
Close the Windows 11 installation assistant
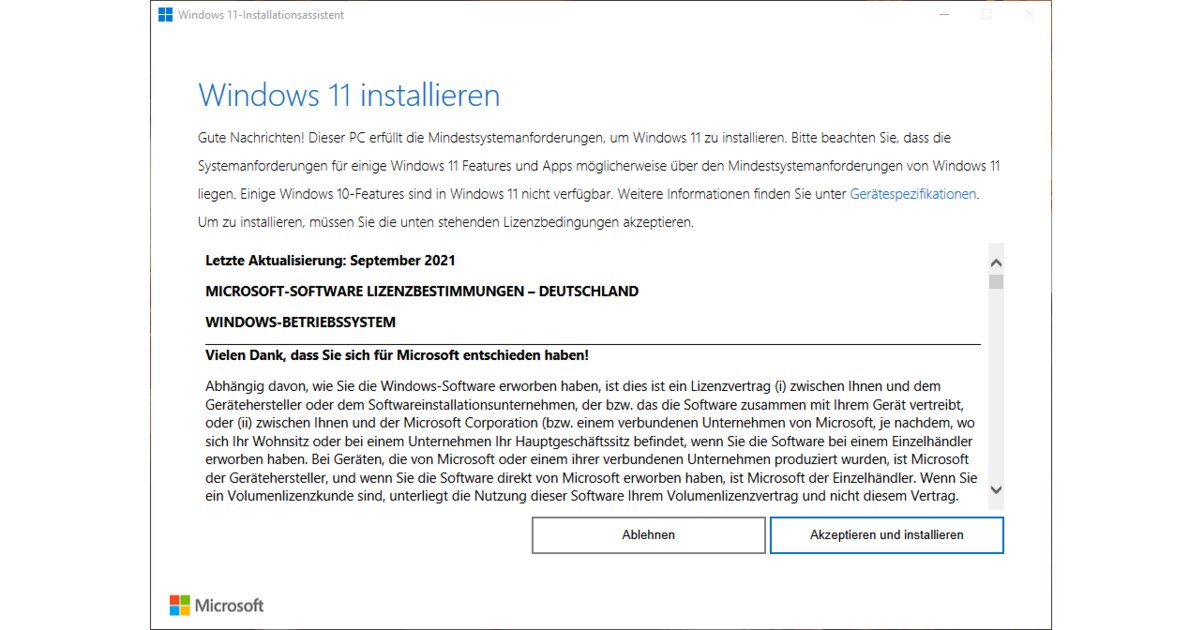tap(1030, 15)
